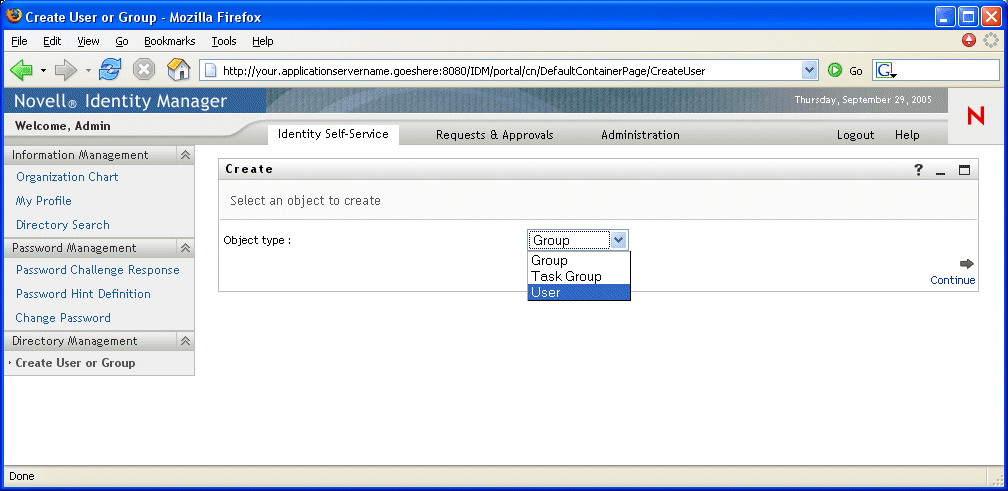Screen dimensions: 1008x491
Task: Open the View menu
Action: tap(89, 41)
